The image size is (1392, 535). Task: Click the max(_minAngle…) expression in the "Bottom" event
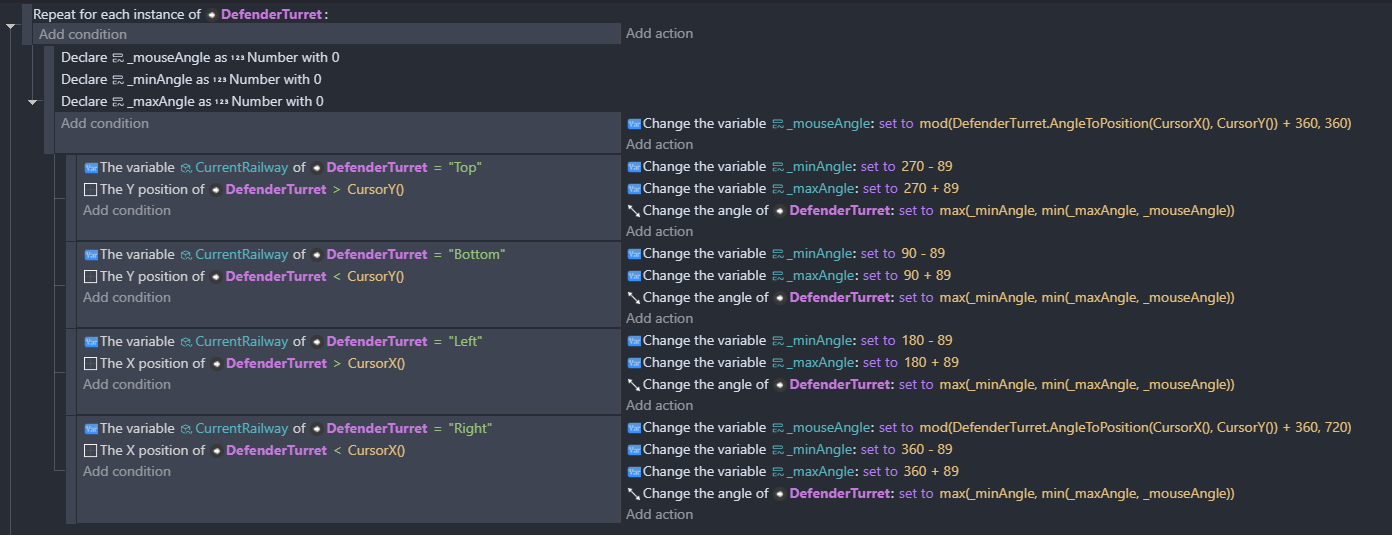point(1087,298)
